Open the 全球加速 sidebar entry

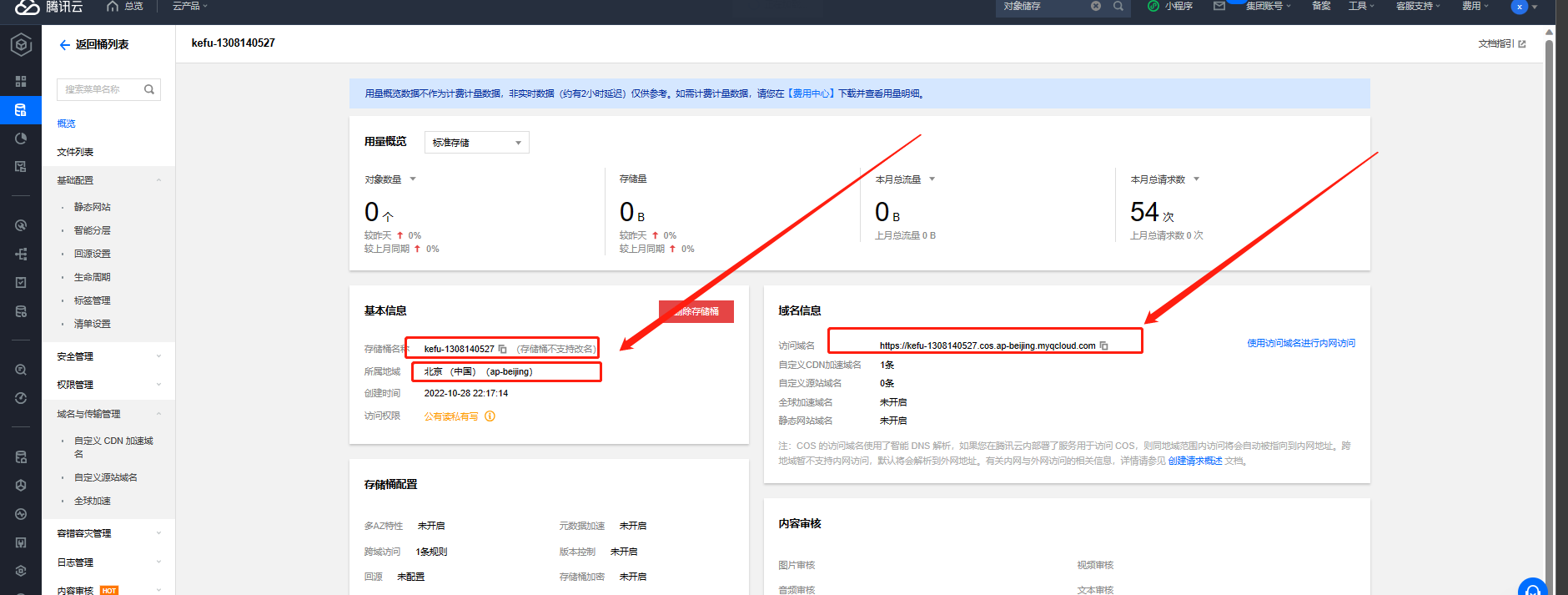pos(92,501)
